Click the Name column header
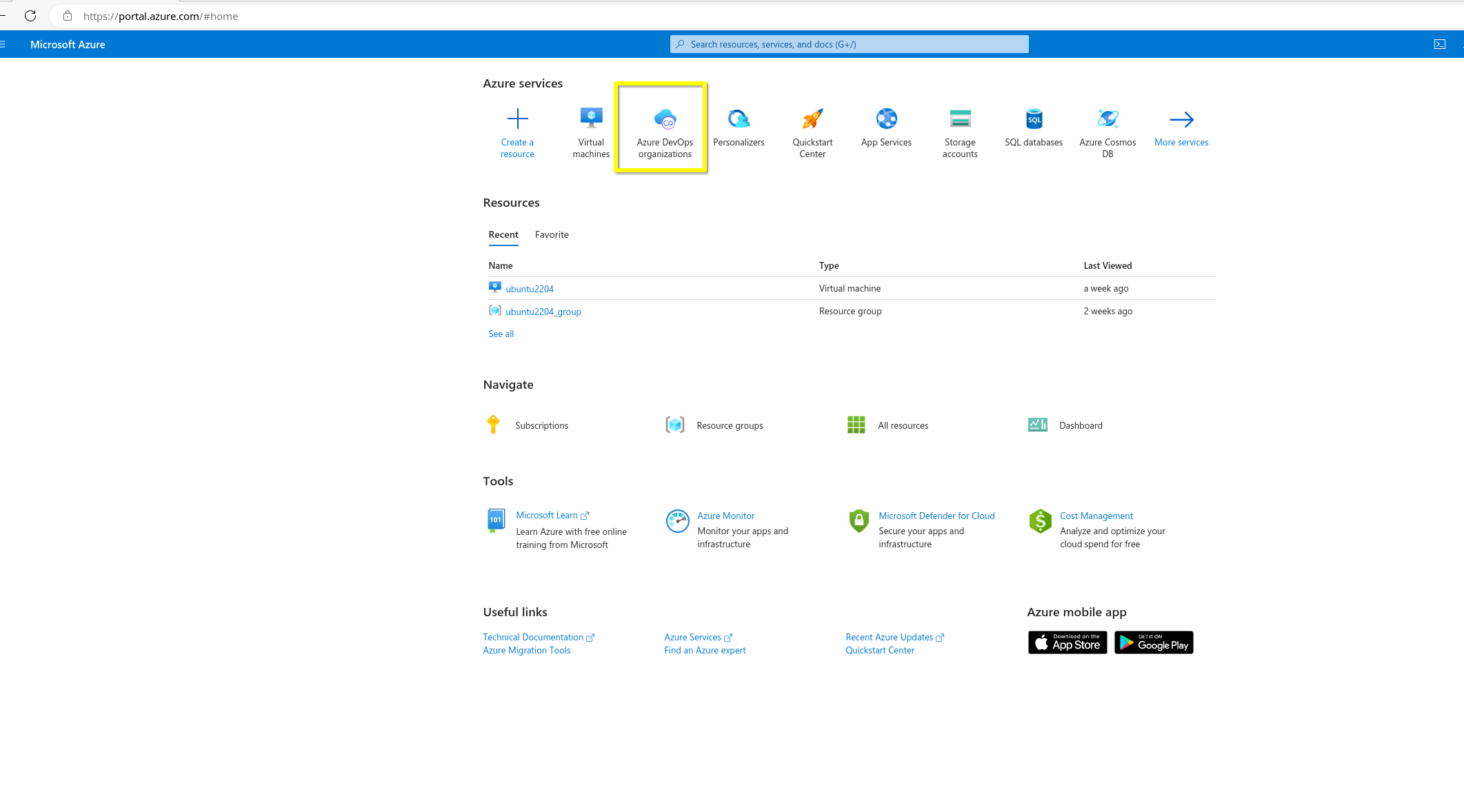The height and width of the screenshot is (812, 1464). (501, 265)
